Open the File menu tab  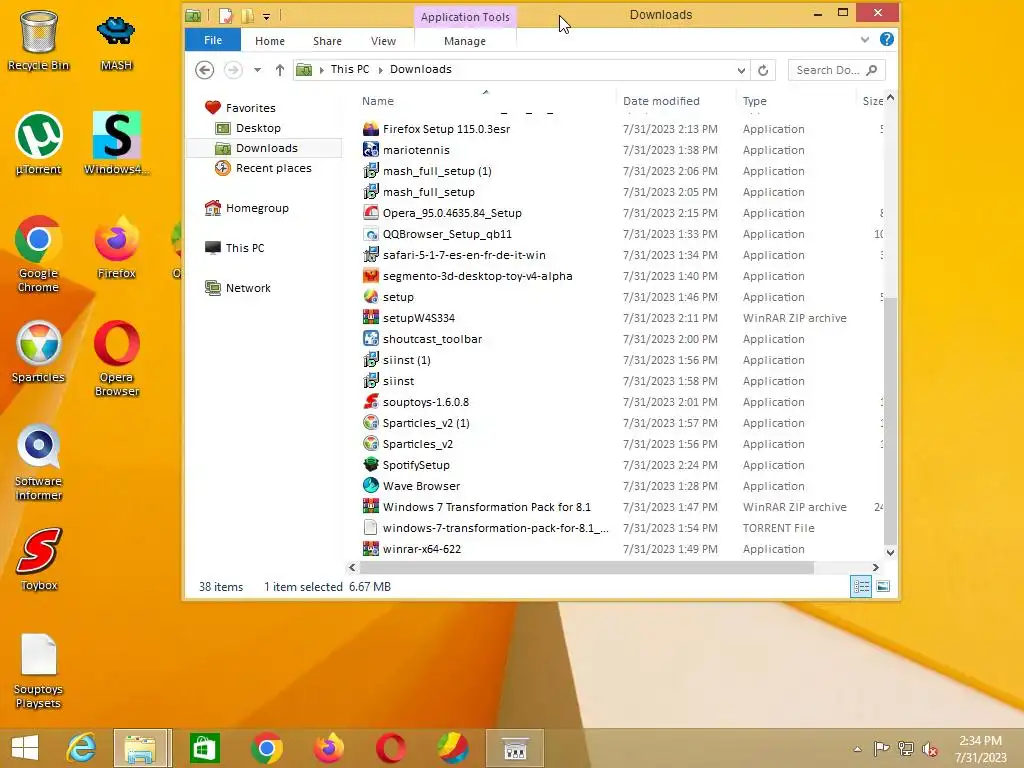point(213,40)
